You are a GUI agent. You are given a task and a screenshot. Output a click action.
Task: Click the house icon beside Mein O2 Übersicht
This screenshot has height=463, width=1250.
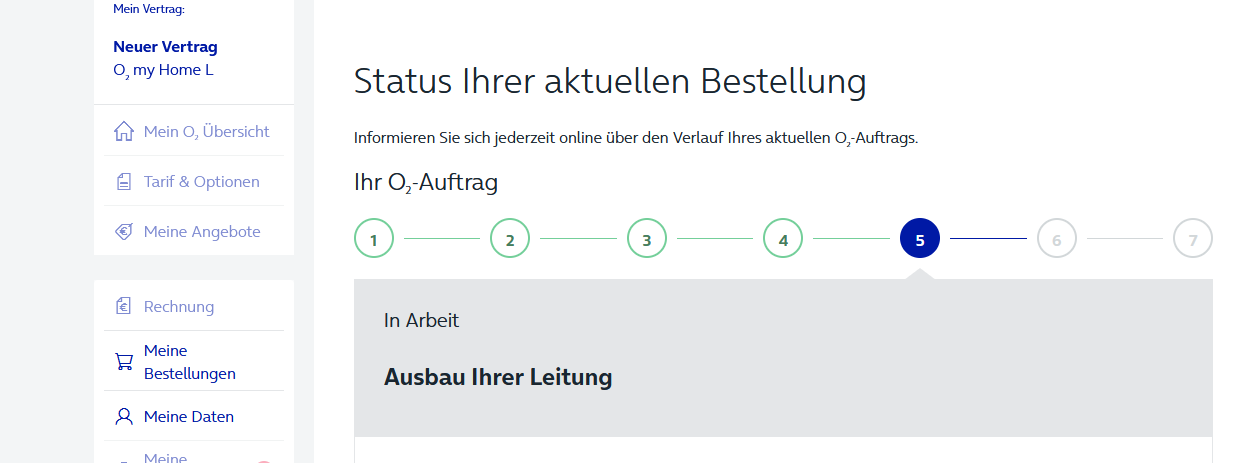tap(124, 131)
